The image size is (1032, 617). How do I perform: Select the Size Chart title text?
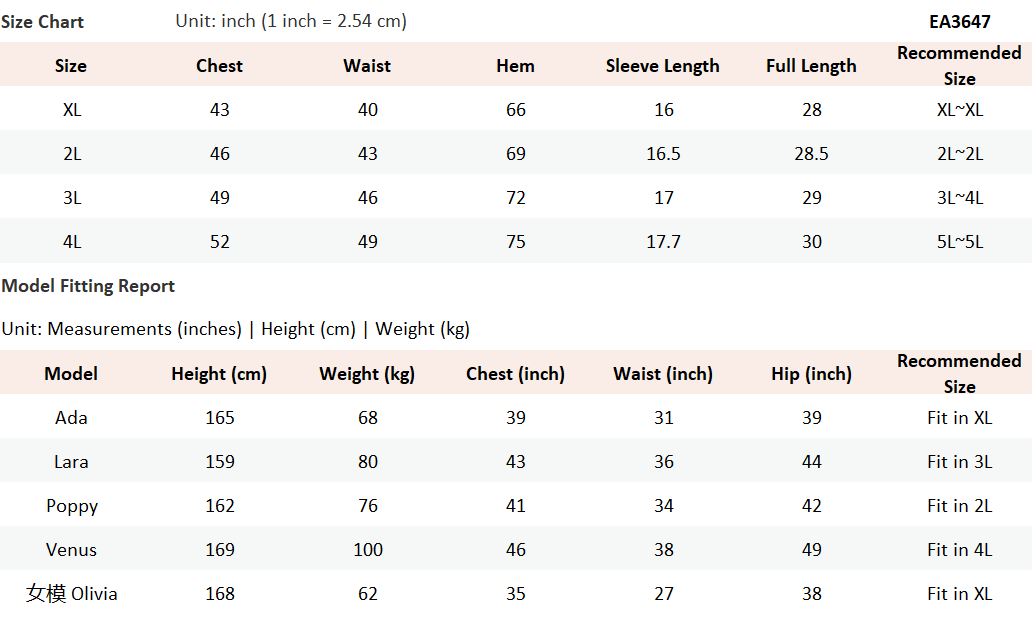[x=42, y=21]
